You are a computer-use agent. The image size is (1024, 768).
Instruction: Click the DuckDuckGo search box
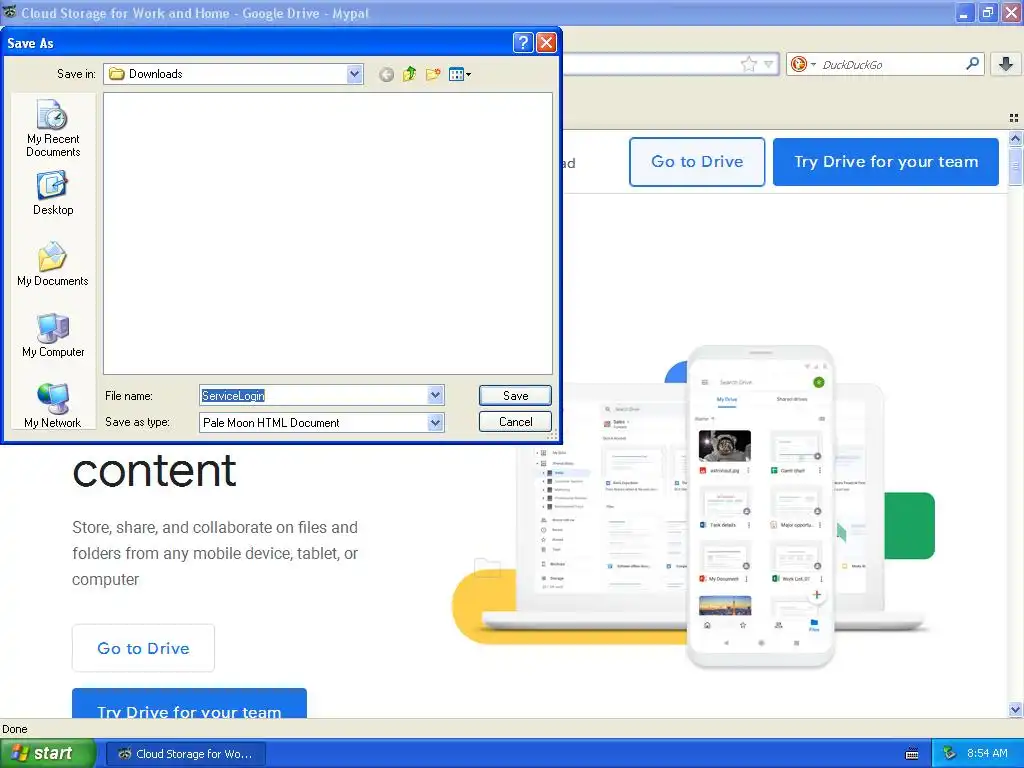point(890,64)
